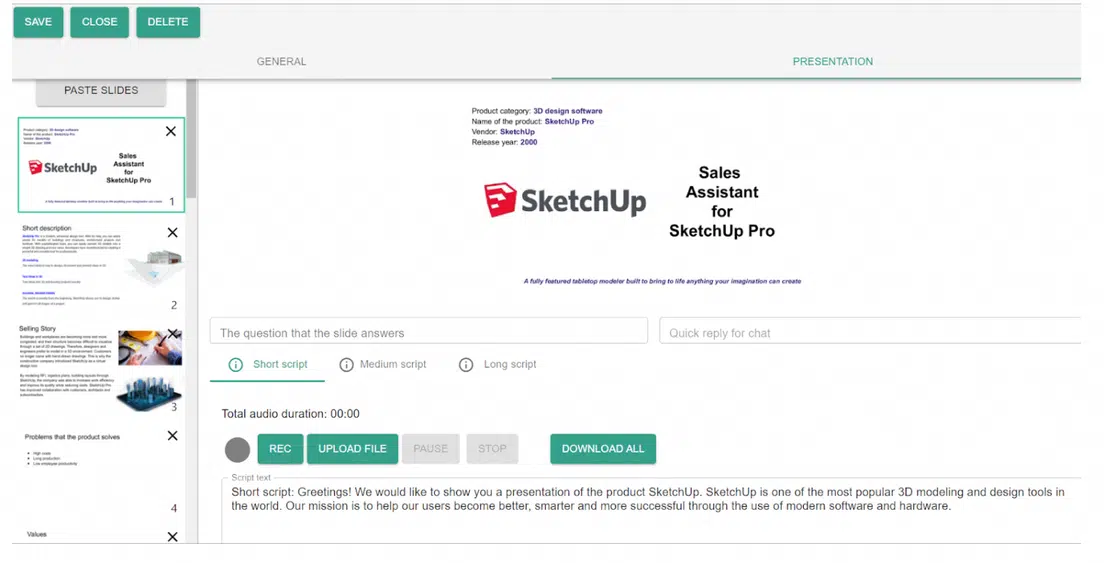Screen dimensions: 1110x563
Task: Click the info icon beside Long script
Action: (466, 365)
